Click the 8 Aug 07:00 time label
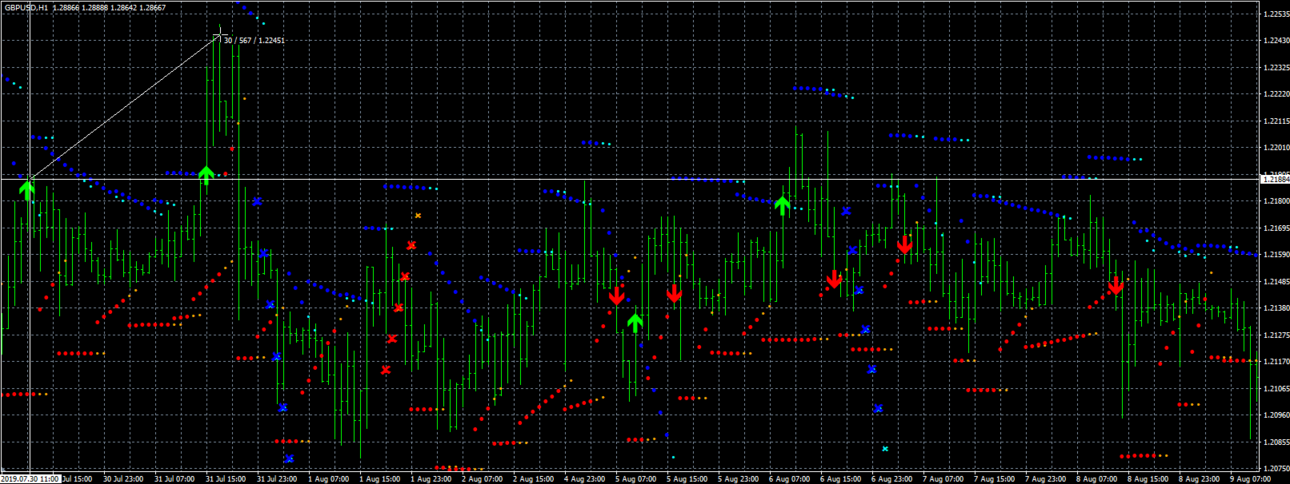The width and height of the screenshot is (1290, 484). tap(1096, 479)
